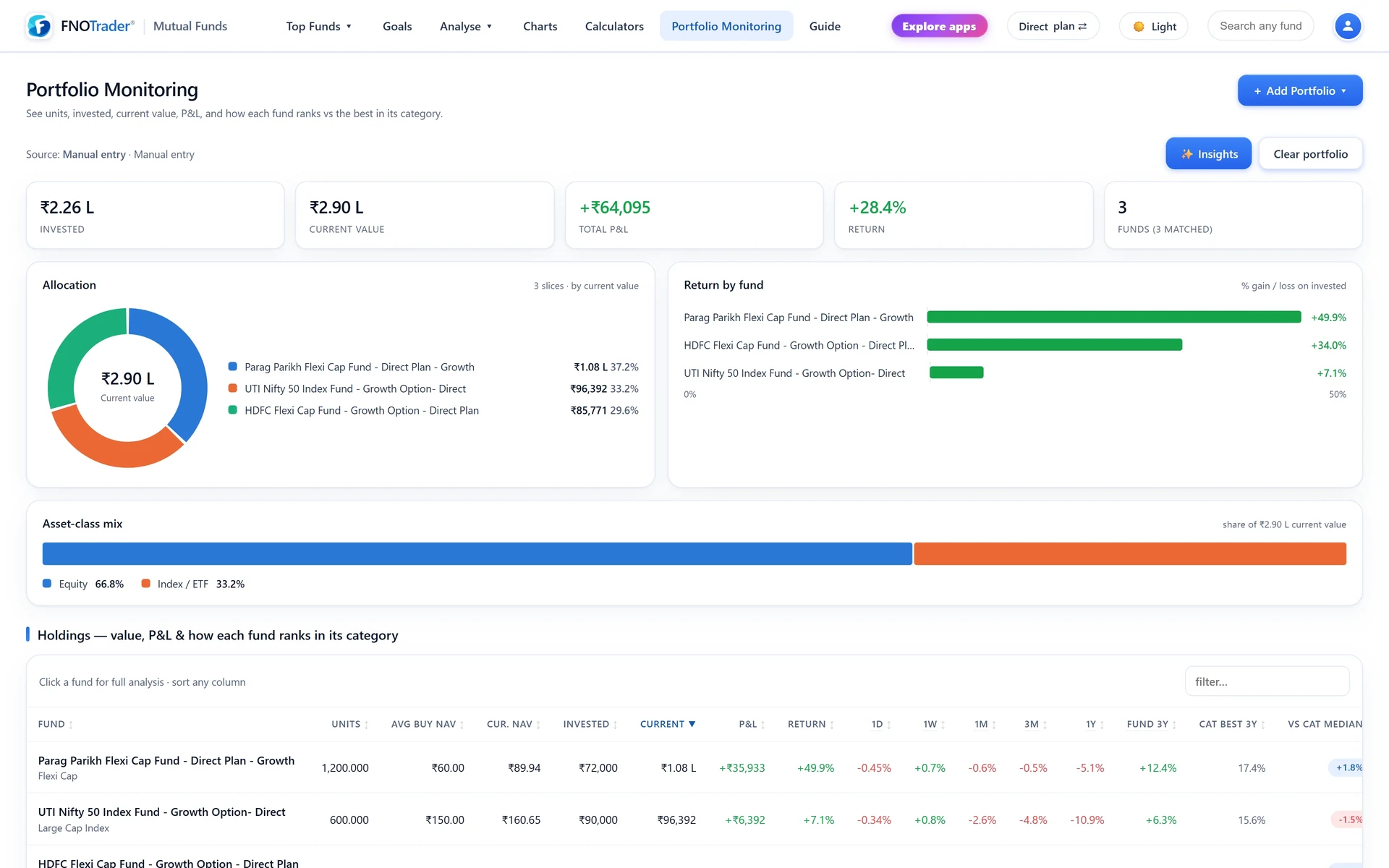Click the sun icon in Light theme button
1389x868 pixels.
click(1139, 27)
